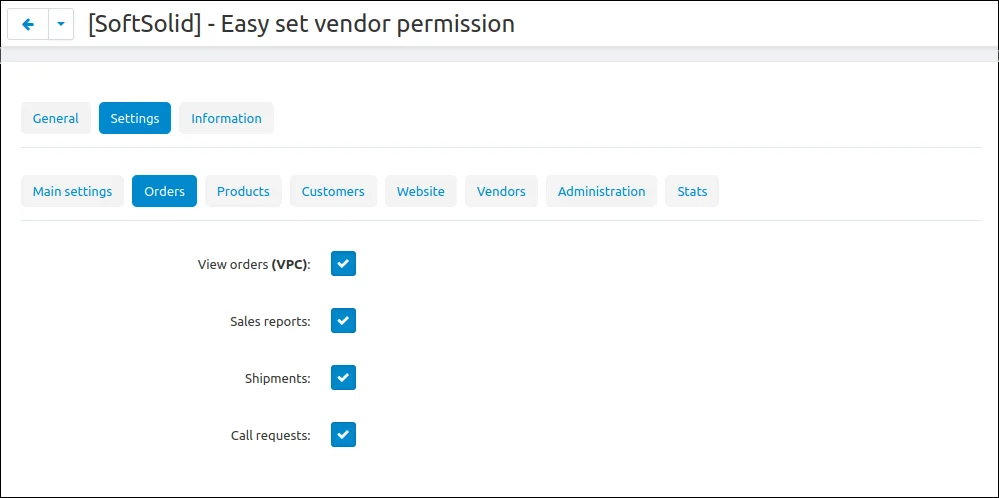This screenshot has height=498, width=999.
Task: Switch to Customers sub-tab
Action: [x=333, y=192]
